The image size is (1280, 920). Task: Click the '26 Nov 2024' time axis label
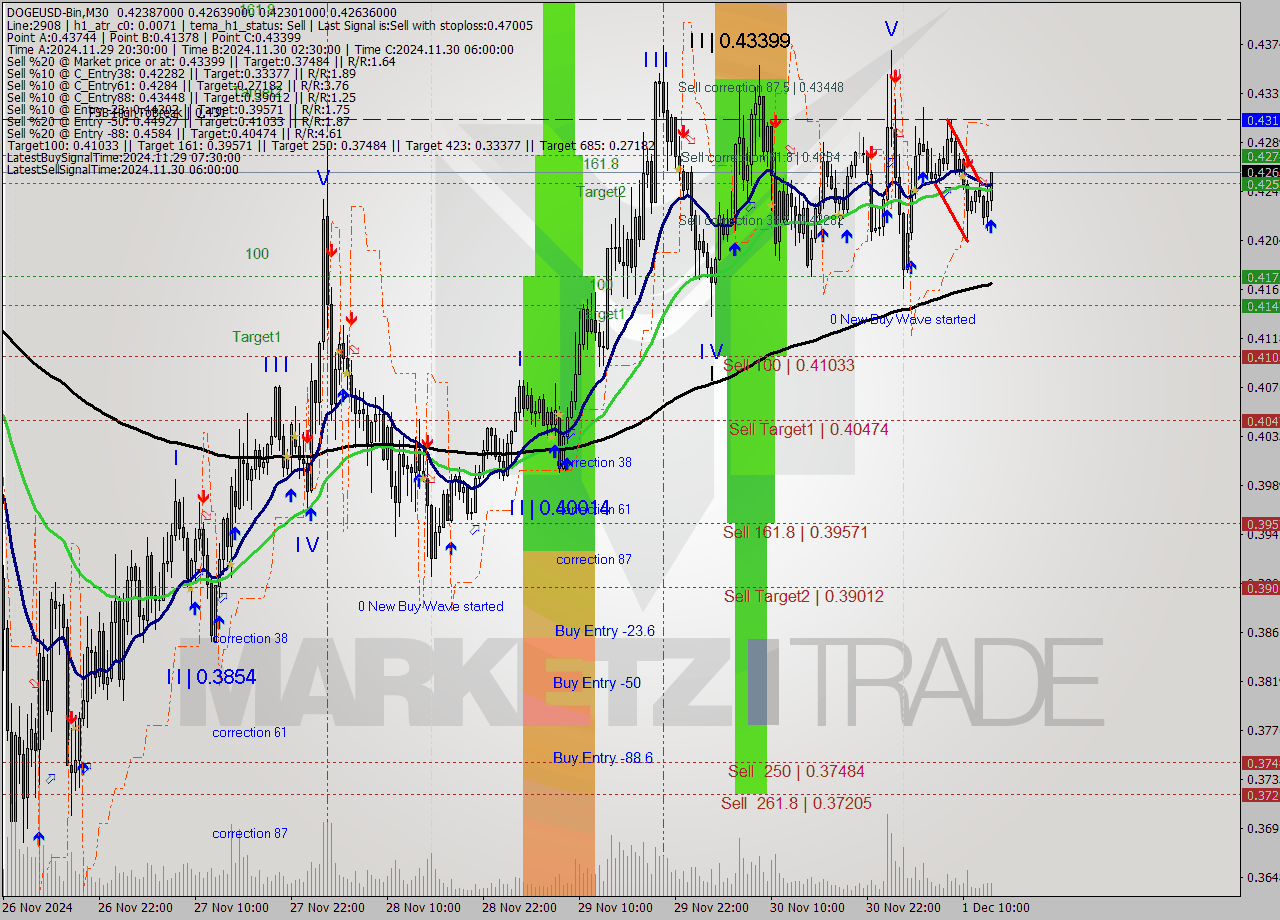[37, 908]
